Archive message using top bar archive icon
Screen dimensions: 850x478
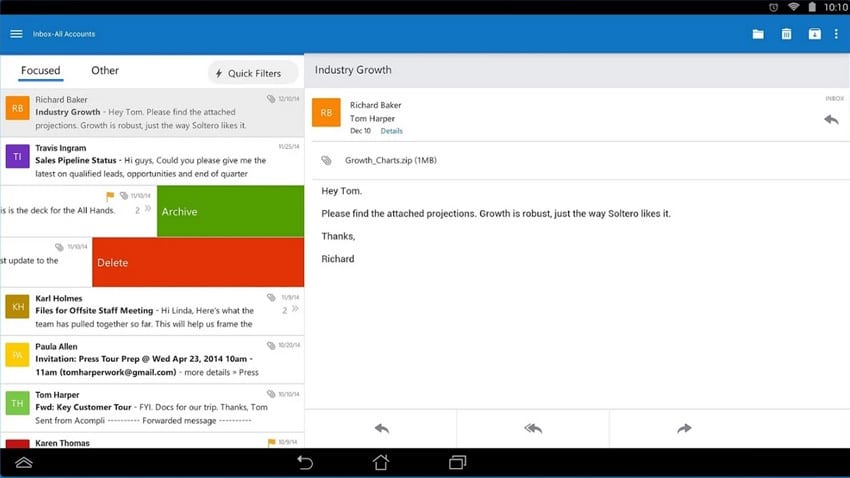[814, 34]
